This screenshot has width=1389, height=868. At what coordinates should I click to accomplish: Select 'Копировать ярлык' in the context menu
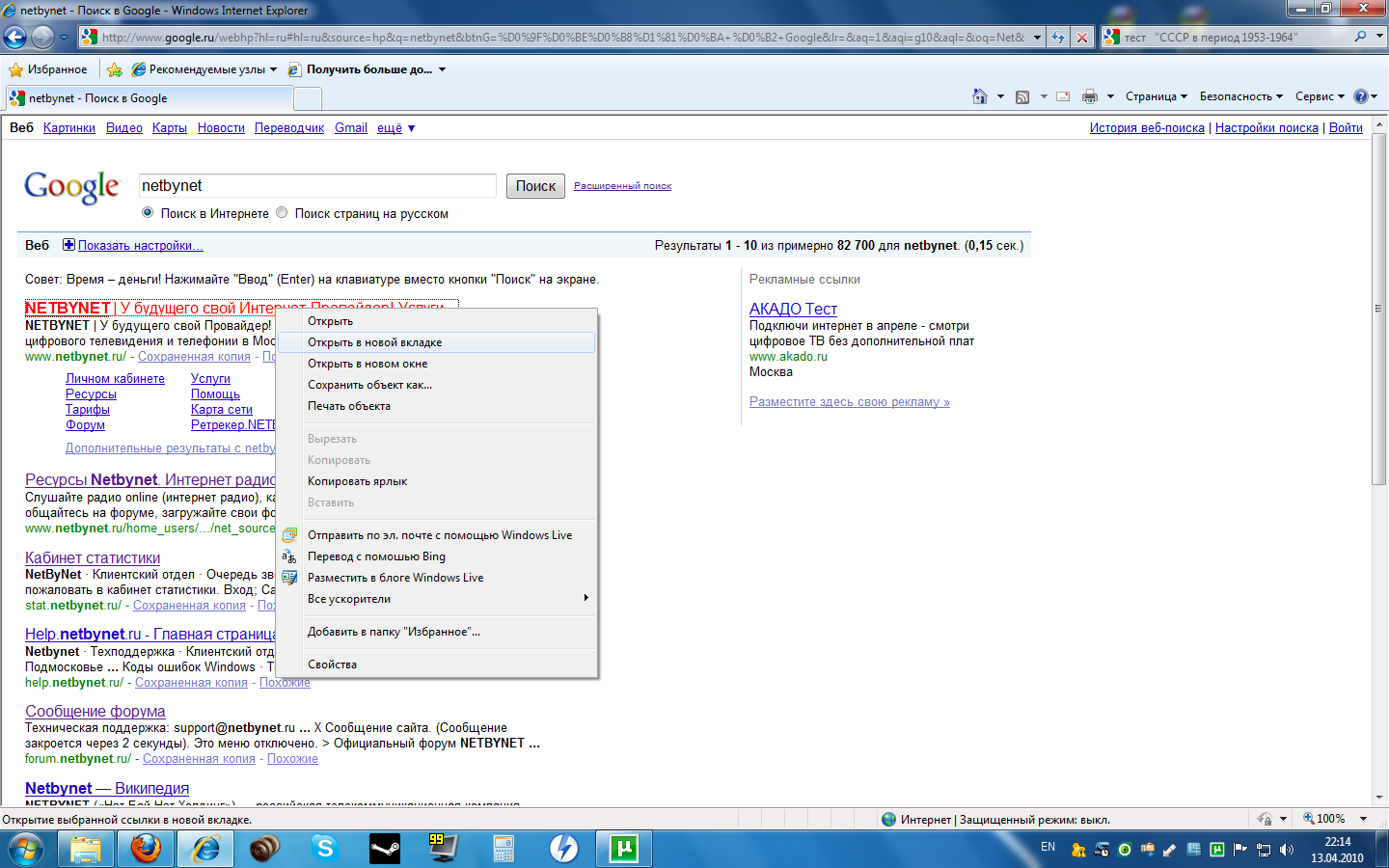click(436, 481)
